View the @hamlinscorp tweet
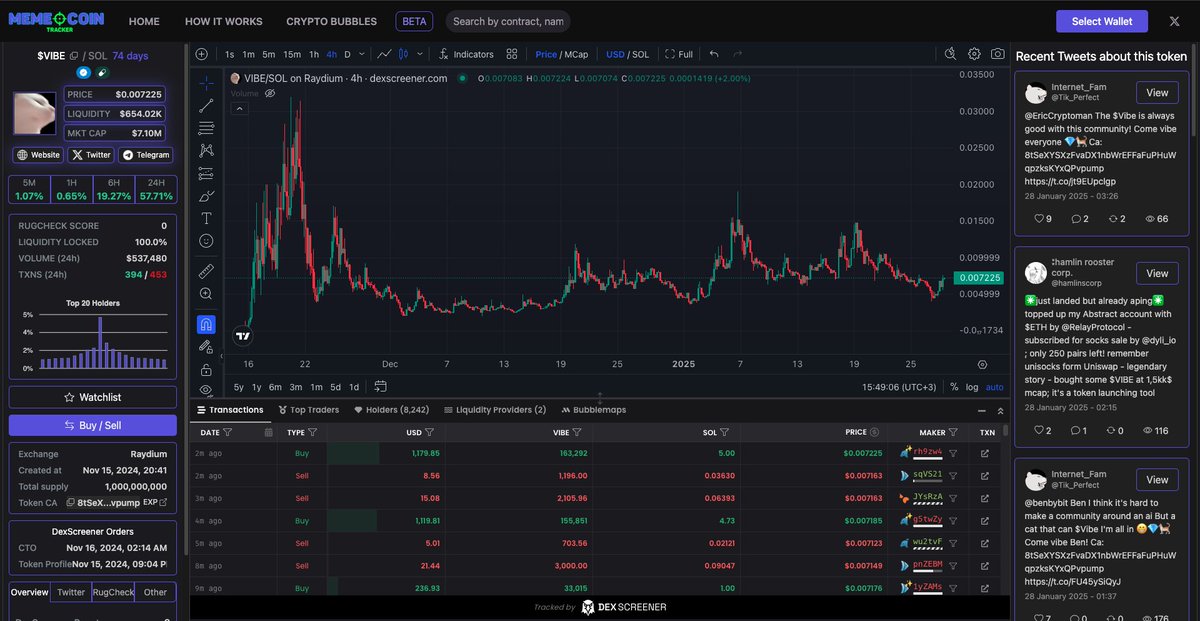 (1157, 274)
